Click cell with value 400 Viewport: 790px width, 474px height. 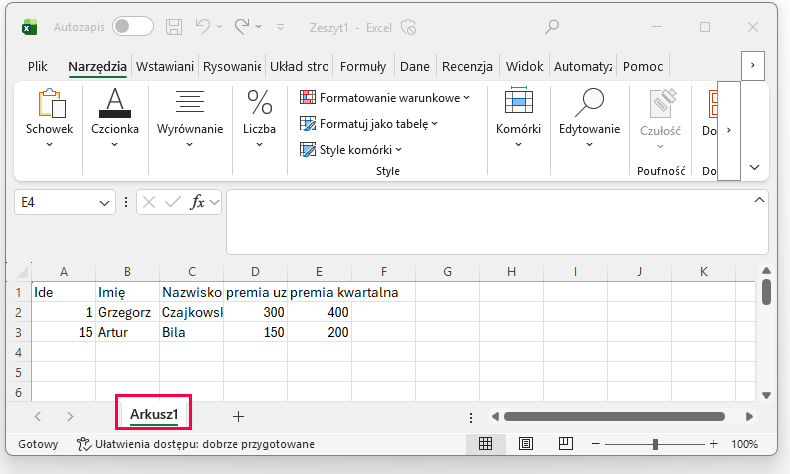point(319,312)
